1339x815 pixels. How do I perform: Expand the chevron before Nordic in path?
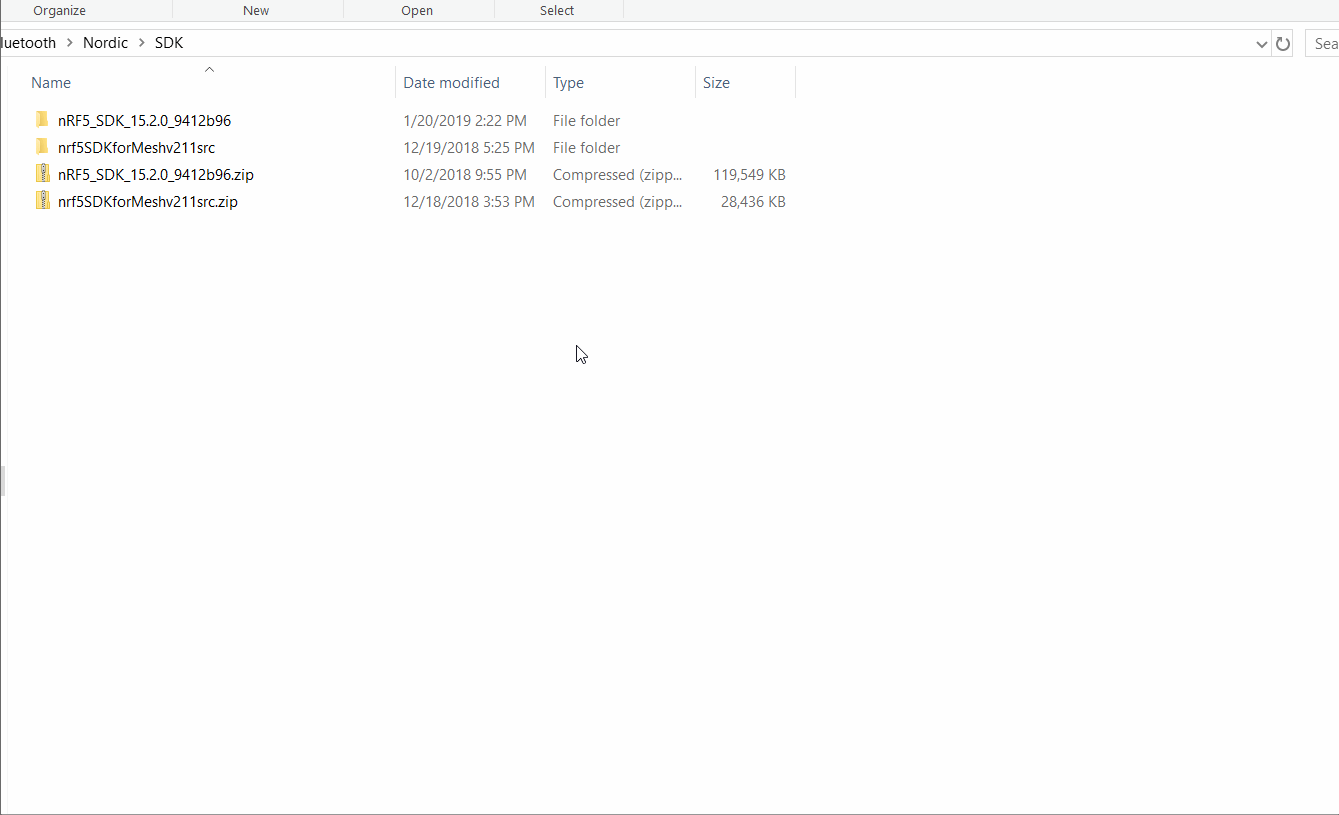pos(70,43)
